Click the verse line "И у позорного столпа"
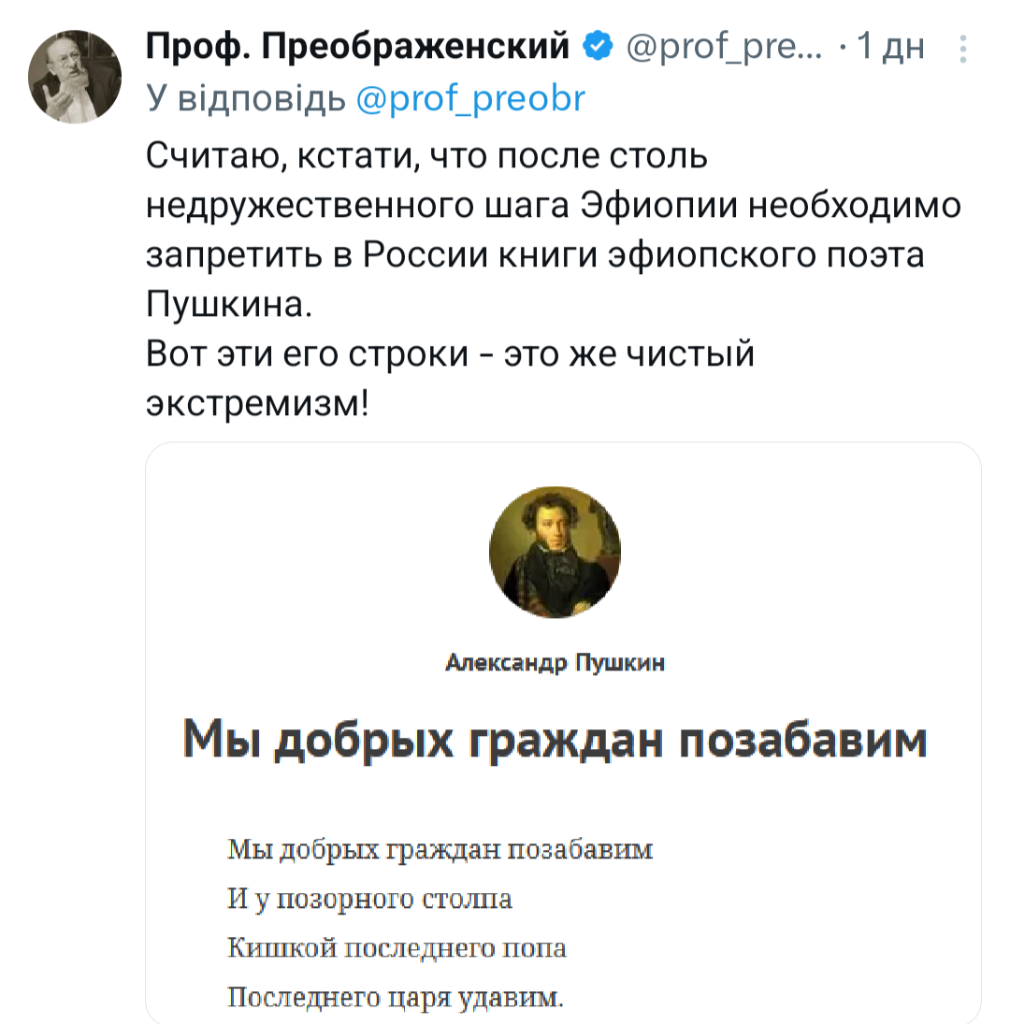The height and width of the screenshot is (1024, 1010). (370, 899)
